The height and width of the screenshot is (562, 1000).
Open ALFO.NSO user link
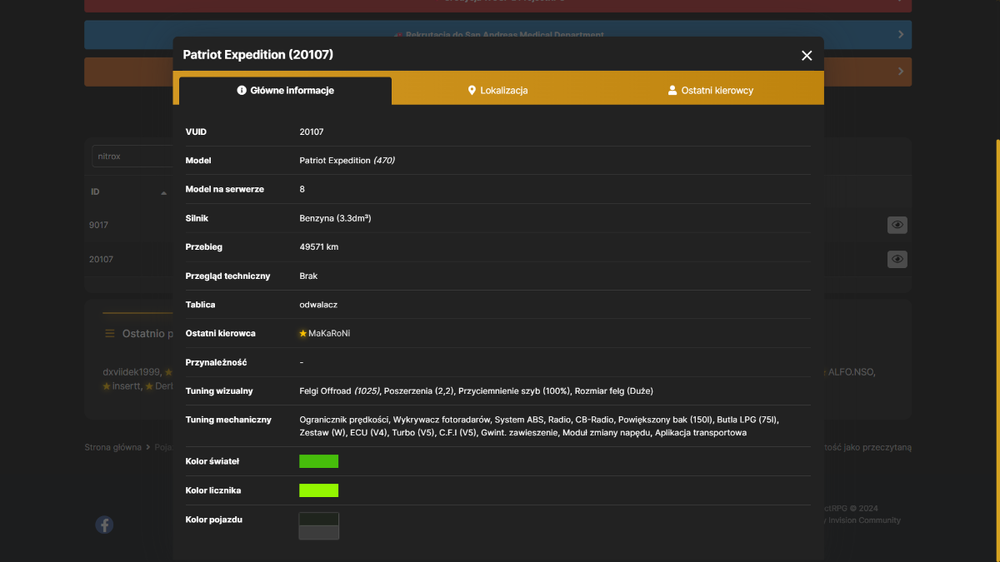851,372
